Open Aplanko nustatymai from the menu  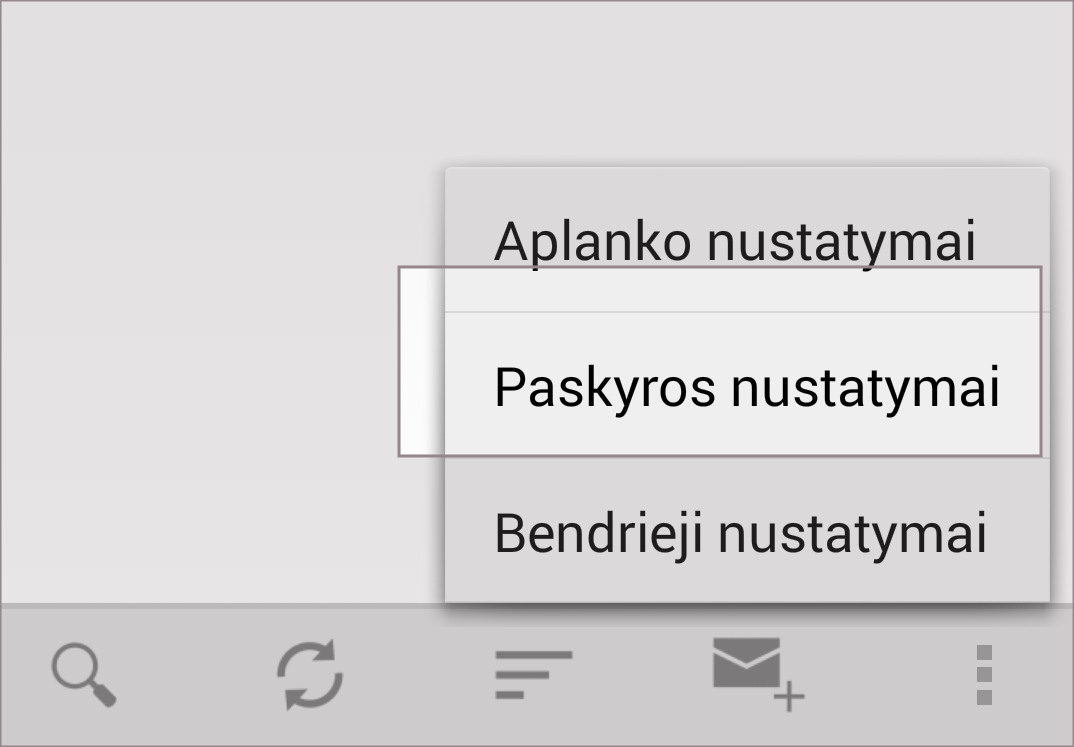[735, 240]
